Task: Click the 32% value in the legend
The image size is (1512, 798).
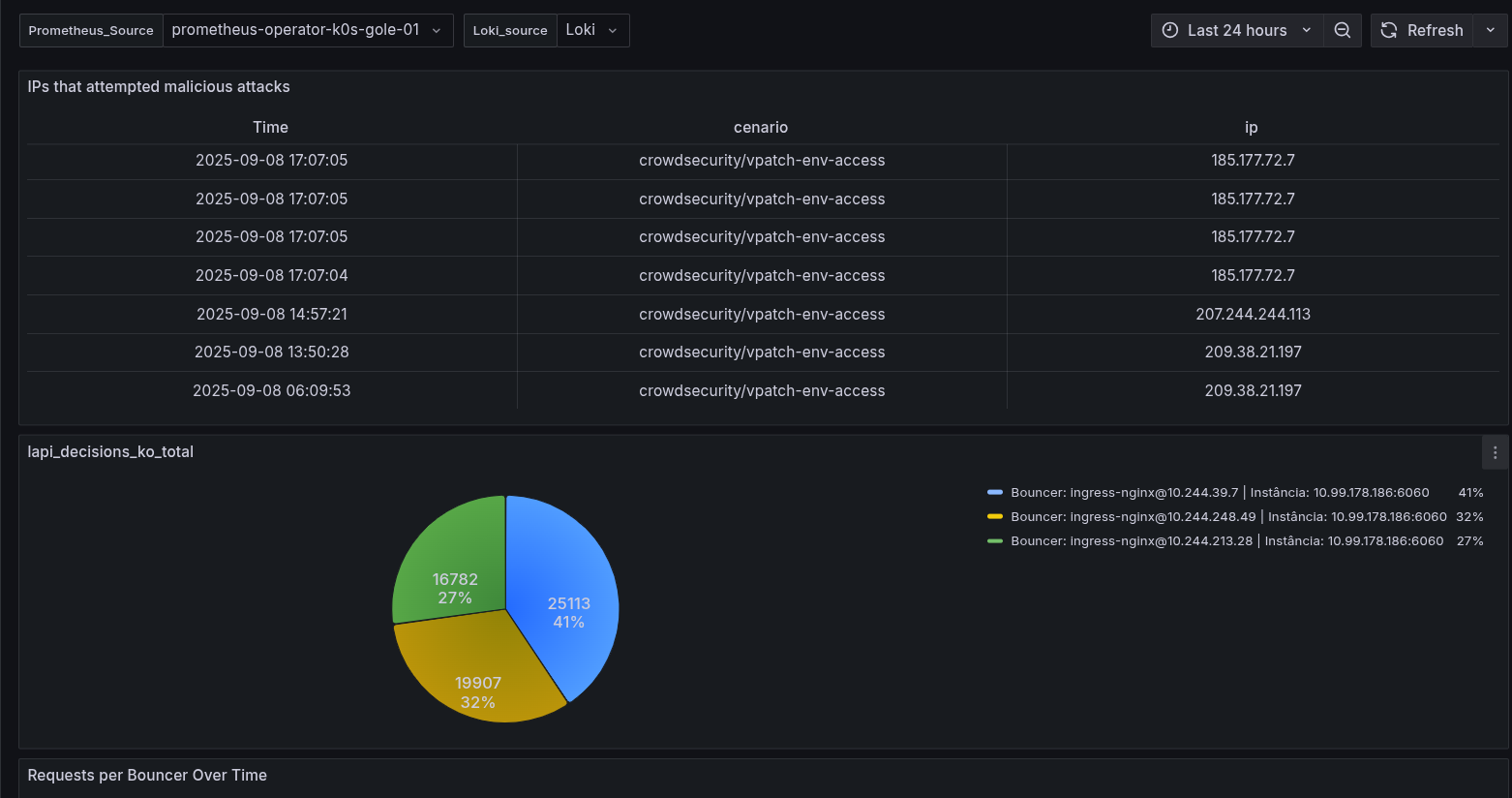Action: (1469, 516)
